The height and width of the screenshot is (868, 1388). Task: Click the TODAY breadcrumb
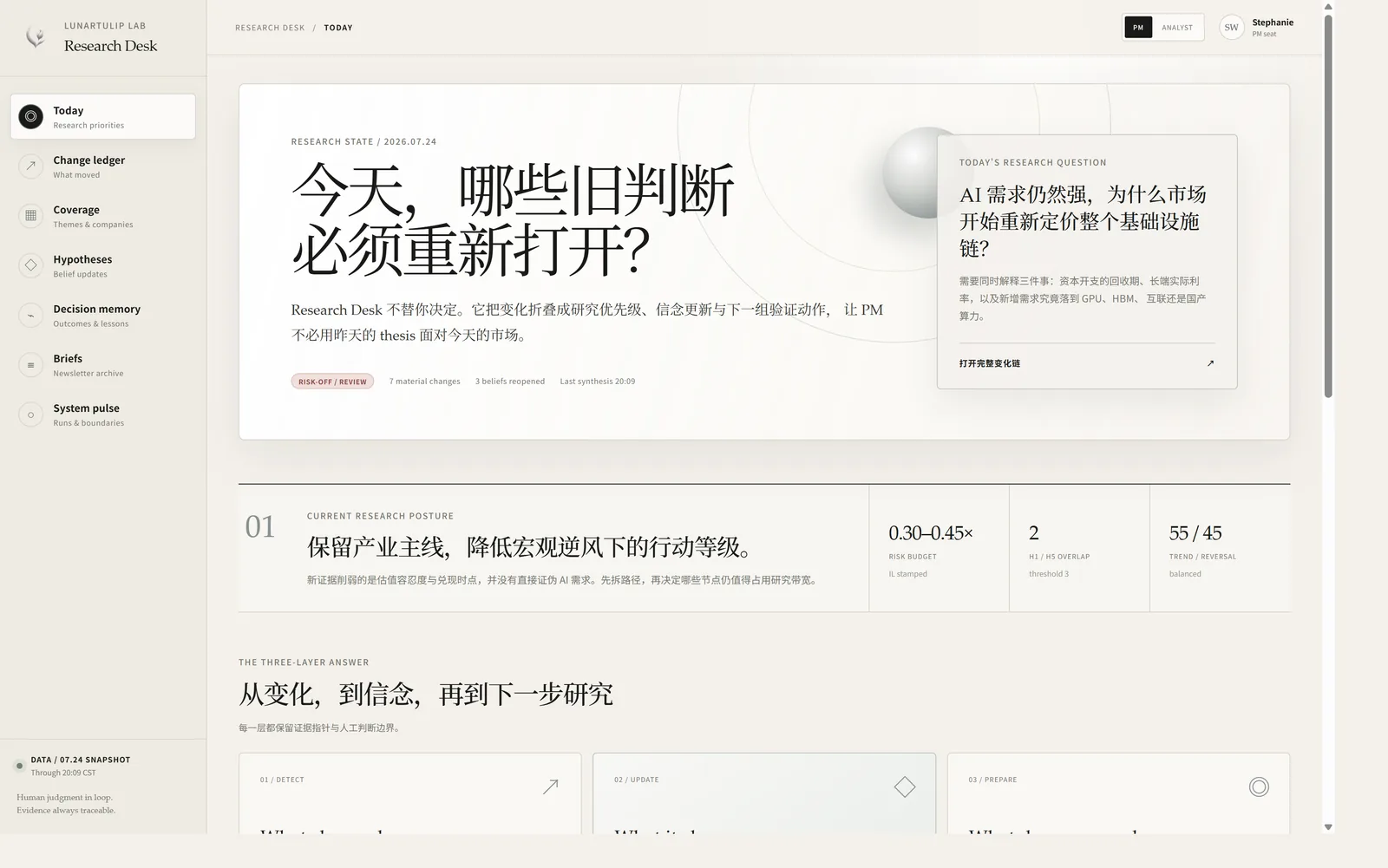(x=338, y=28)
